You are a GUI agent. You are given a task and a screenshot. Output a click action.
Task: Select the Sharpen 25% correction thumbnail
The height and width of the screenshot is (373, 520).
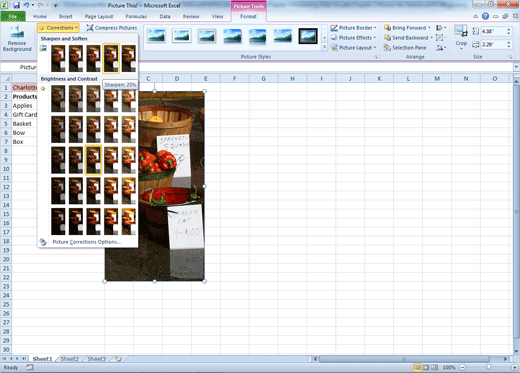111,59
